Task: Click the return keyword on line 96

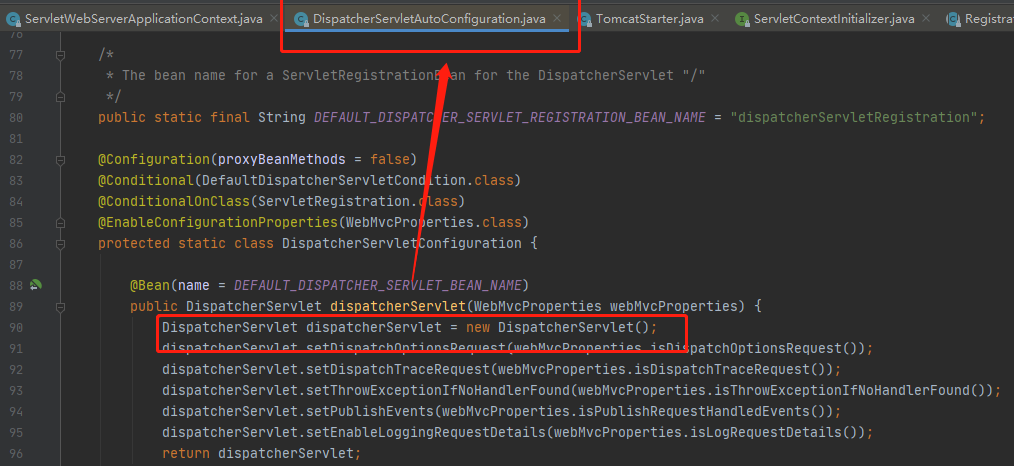Action: 186,453
